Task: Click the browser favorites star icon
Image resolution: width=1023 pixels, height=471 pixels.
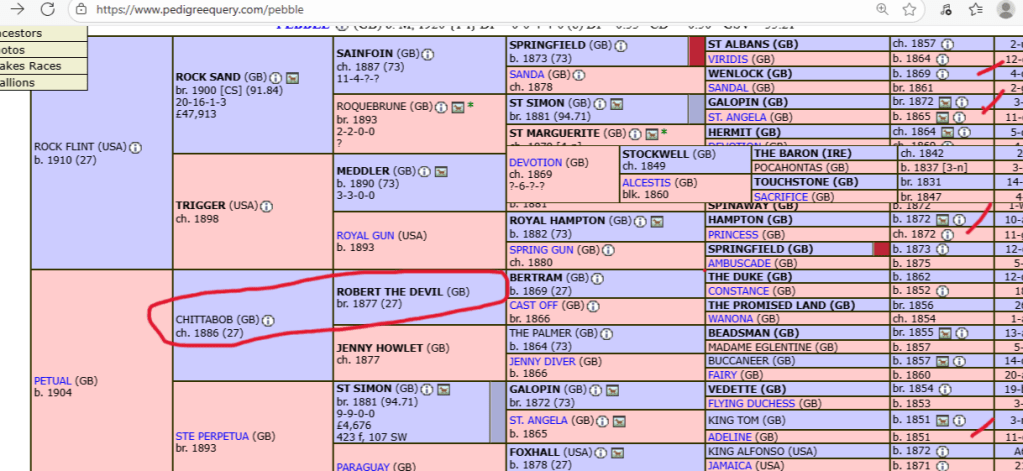Action: tap(909, 9)
